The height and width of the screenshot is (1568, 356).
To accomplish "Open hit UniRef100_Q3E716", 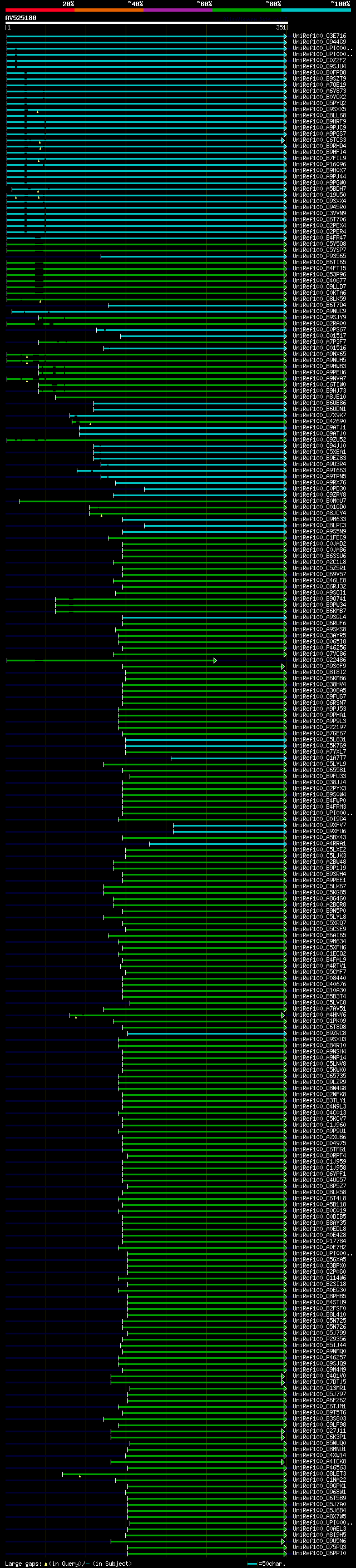I will pyautogui.click(x=319, y=36).
